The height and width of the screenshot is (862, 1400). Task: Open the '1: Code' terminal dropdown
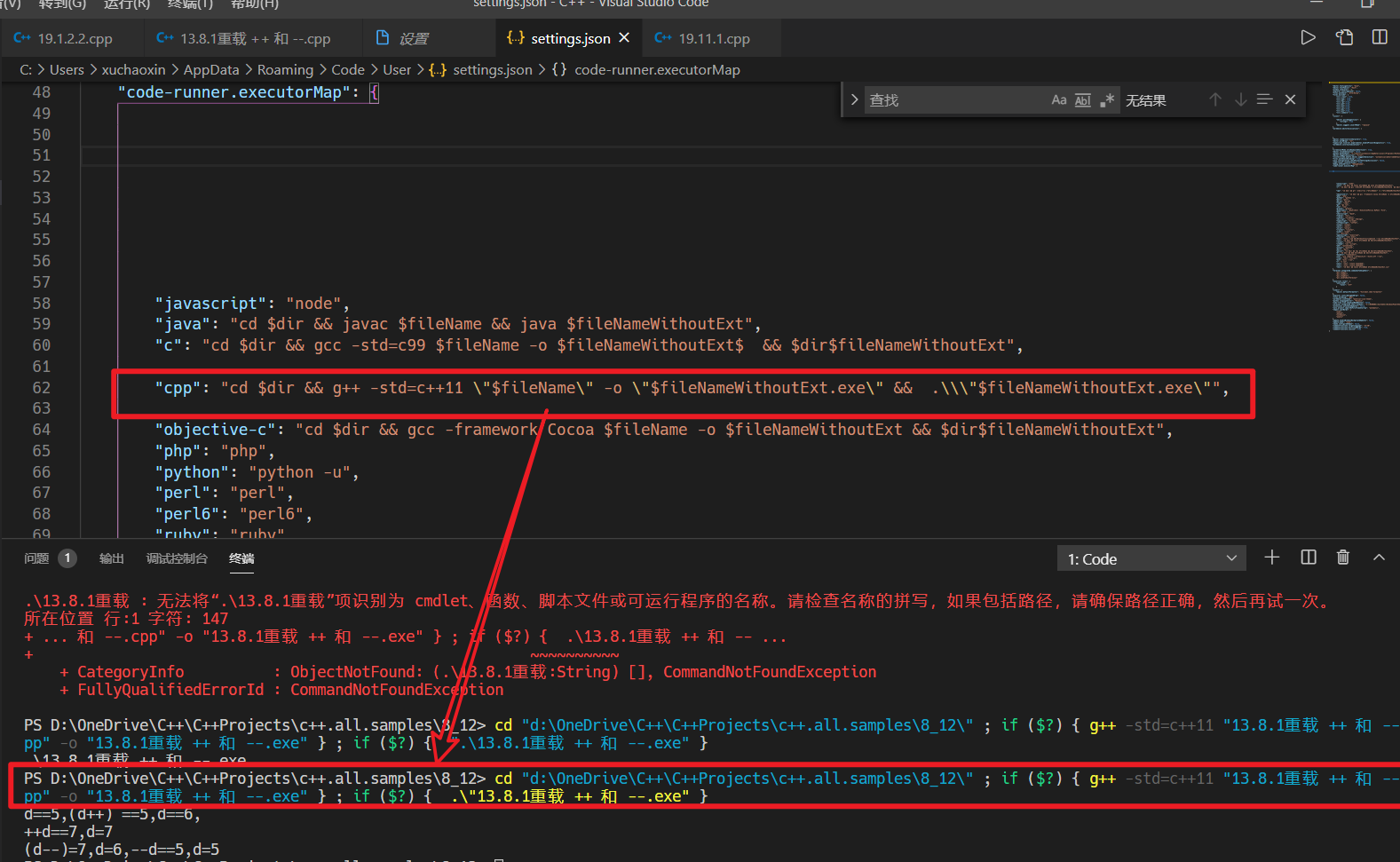coord(1151,558)
